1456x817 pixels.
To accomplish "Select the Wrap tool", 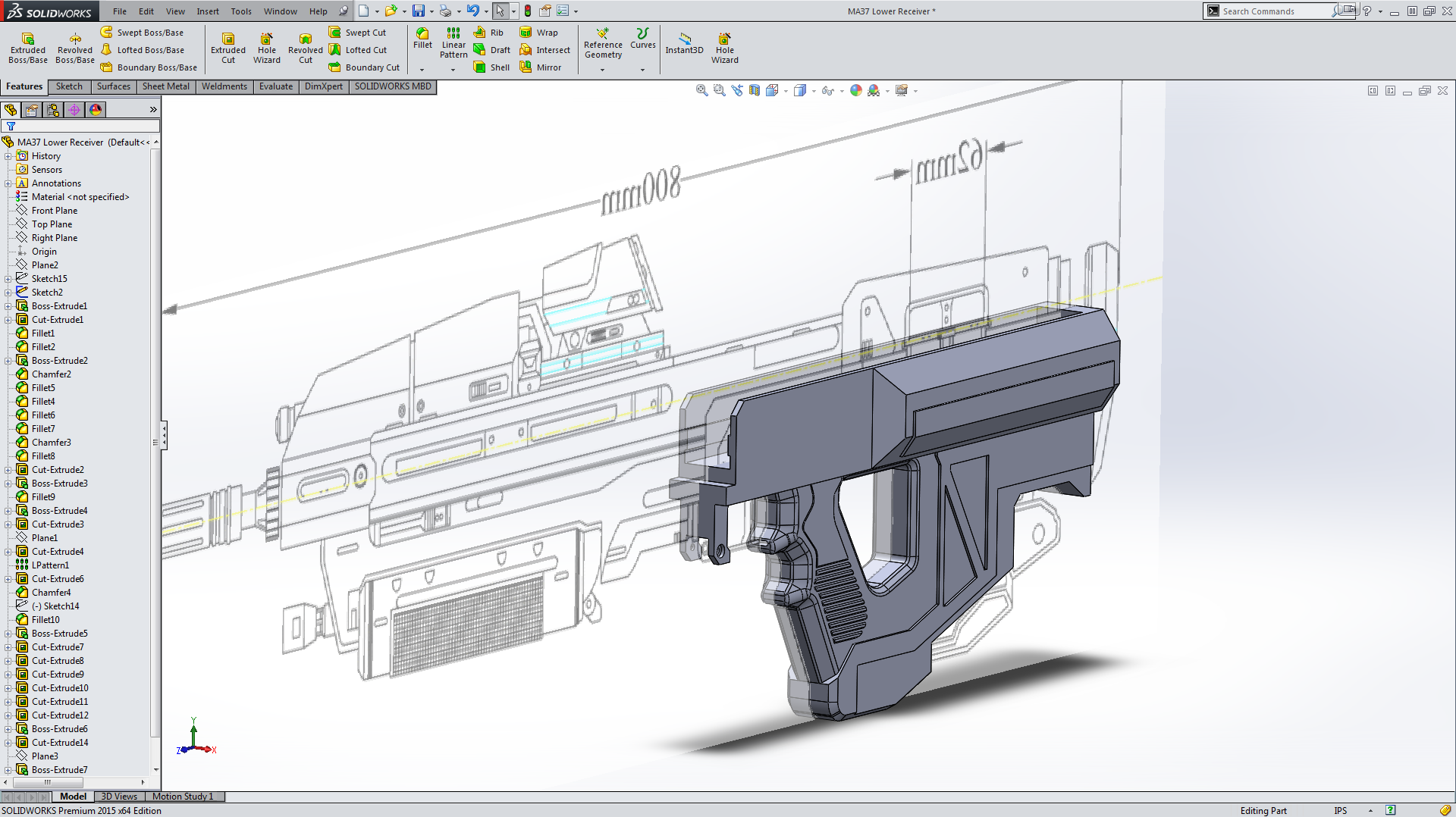I will click(x=538, y=33).
